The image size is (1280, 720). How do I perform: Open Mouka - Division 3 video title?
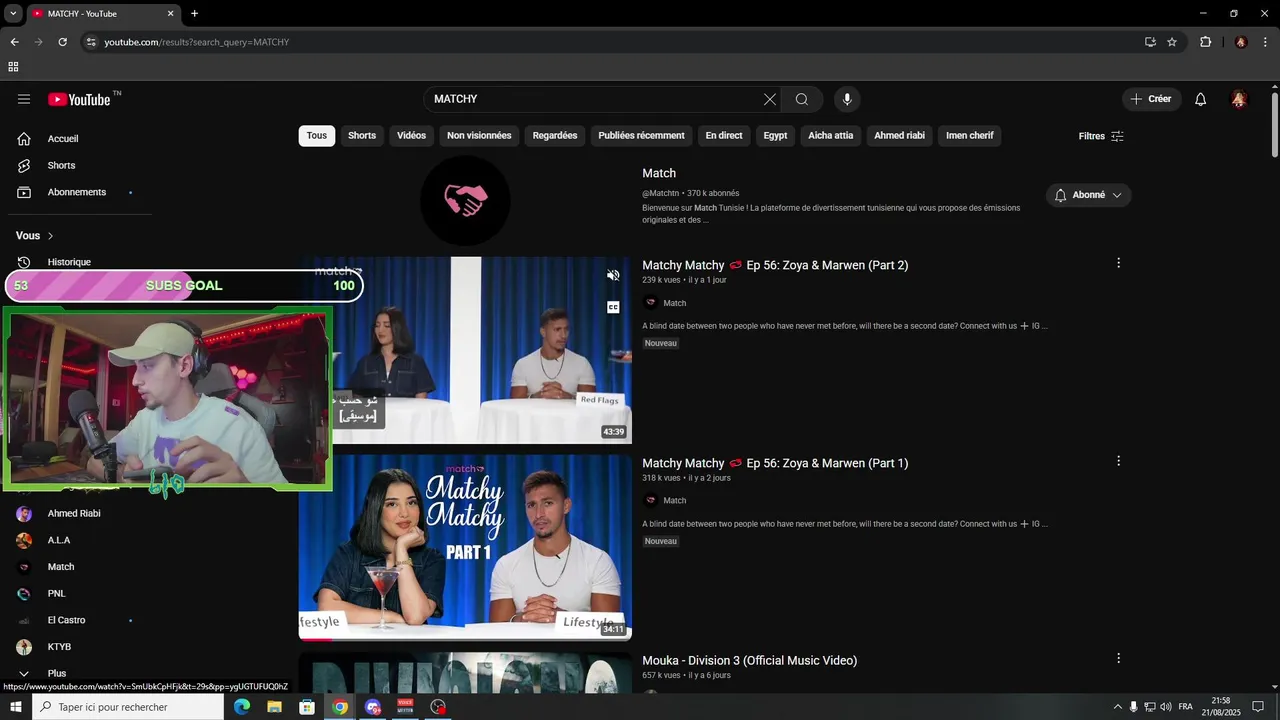[749, 660]
